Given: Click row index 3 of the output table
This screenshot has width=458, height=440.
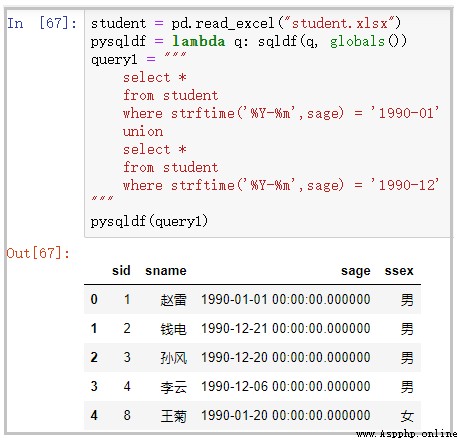Looking at the screenshot, I should coord(94,386).
